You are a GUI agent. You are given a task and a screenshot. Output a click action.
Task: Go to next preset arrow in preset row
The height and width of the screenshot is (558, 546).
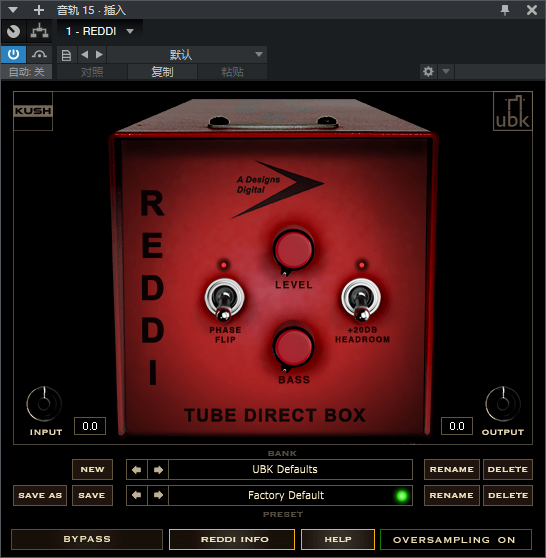[x=158, y=495]
